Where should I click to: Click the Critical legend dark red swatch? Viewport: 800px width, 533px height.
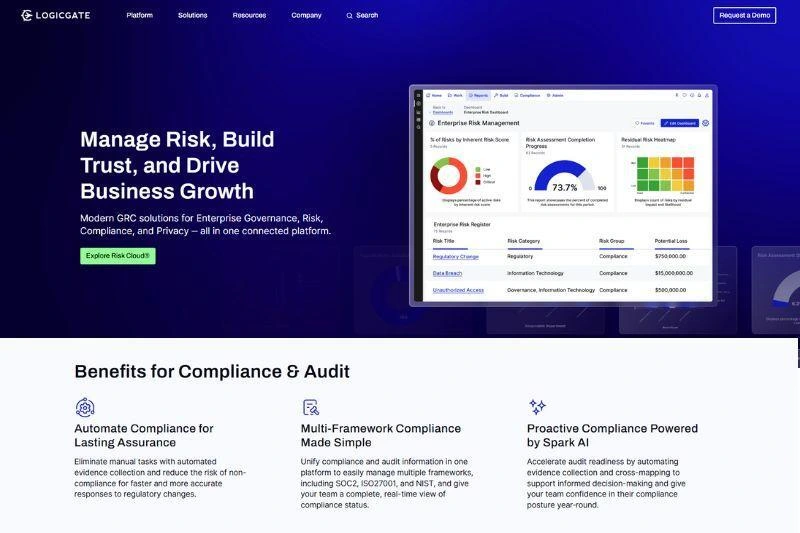point(478,182)
